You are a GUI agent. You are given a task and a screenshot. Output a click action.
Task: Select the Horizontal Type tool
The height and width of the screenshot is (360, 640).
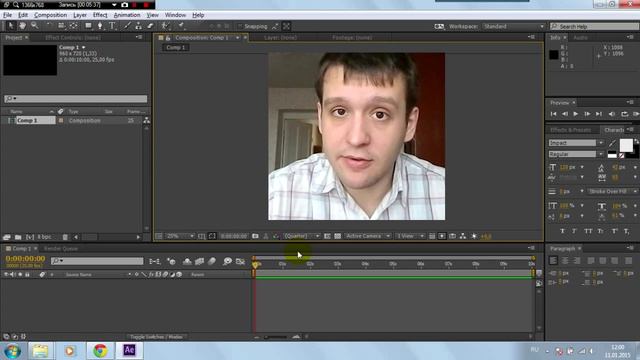tap(112, 26)
